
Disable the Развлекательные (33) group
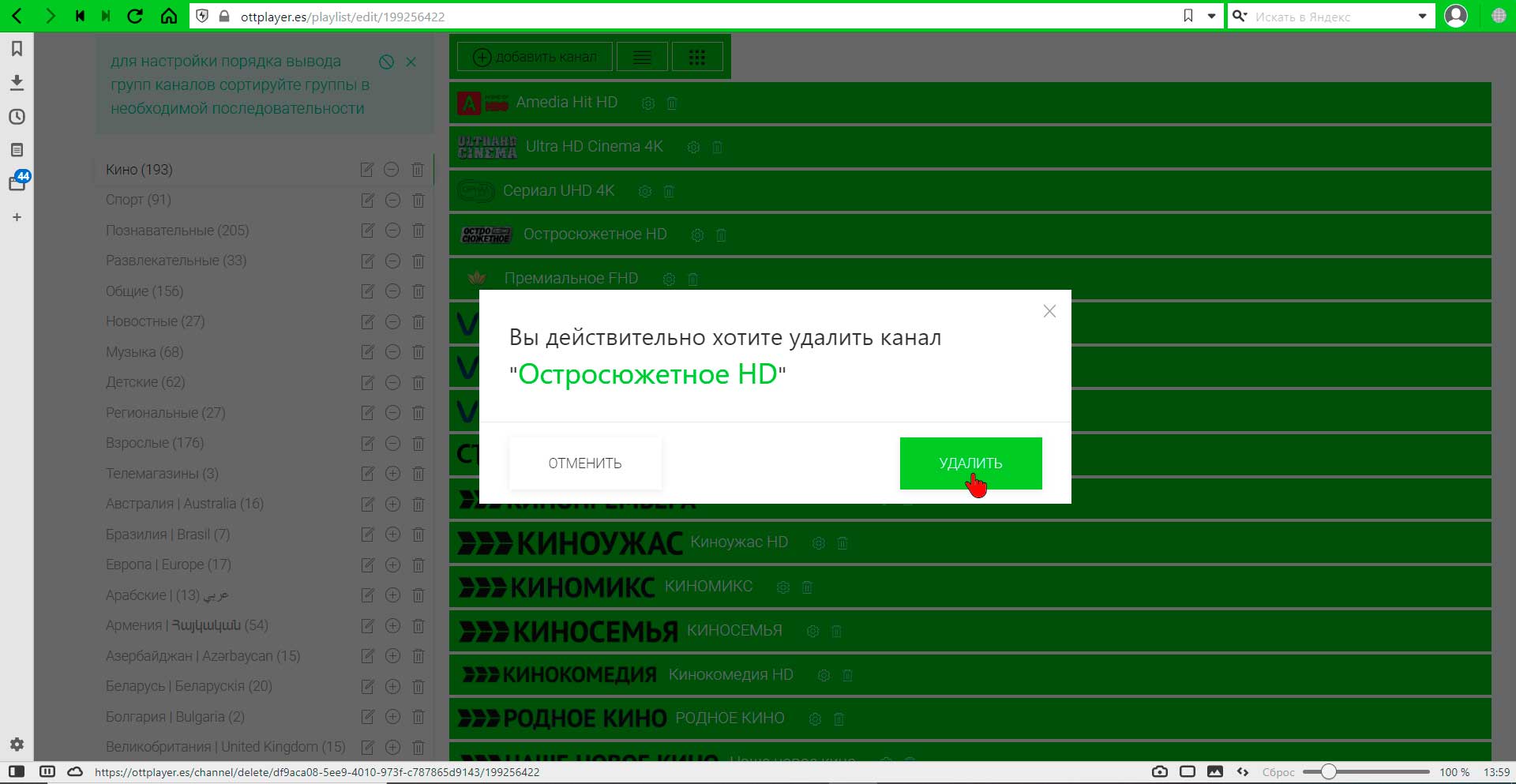click(x=392, y=261)
